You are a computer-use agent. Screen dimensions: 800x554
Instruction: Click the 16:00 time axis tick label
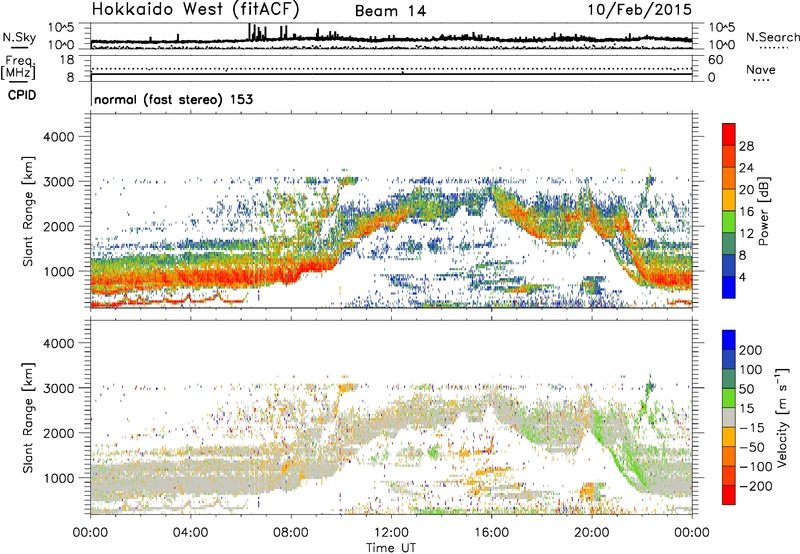click(x=491, y=533)
